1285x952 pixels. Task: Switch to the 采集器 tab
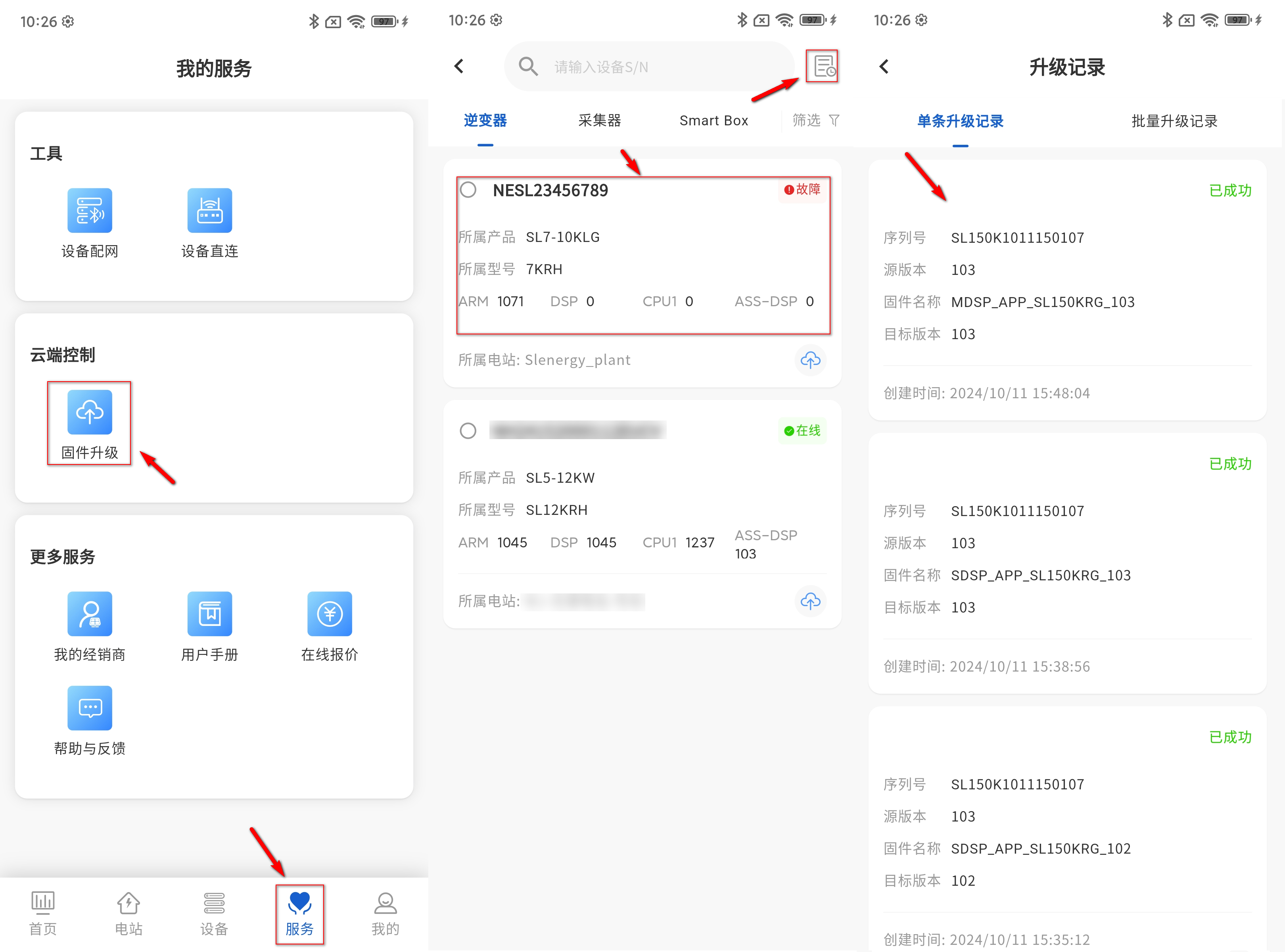(599, 121)
